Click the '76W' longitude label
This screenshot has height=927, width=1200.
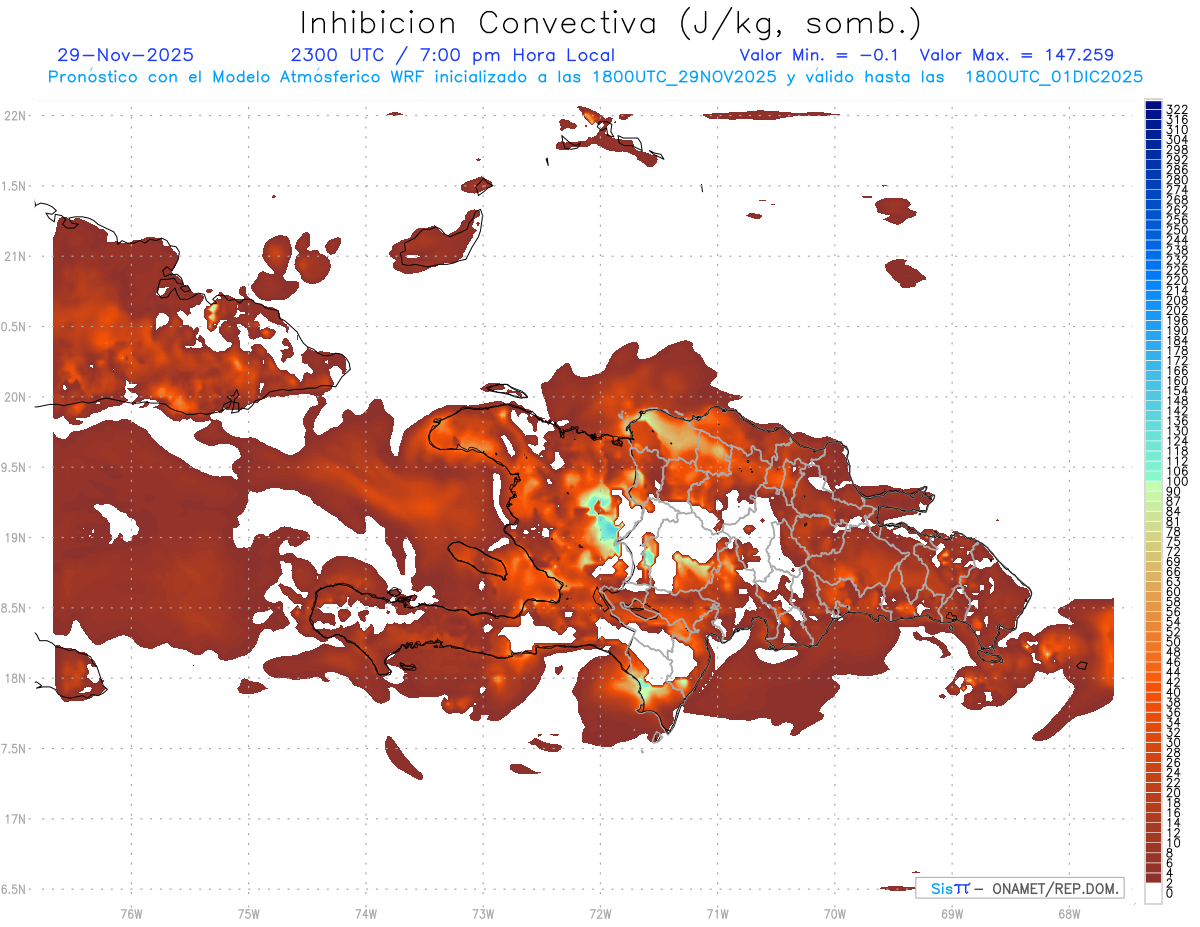(x=131, y=912)
